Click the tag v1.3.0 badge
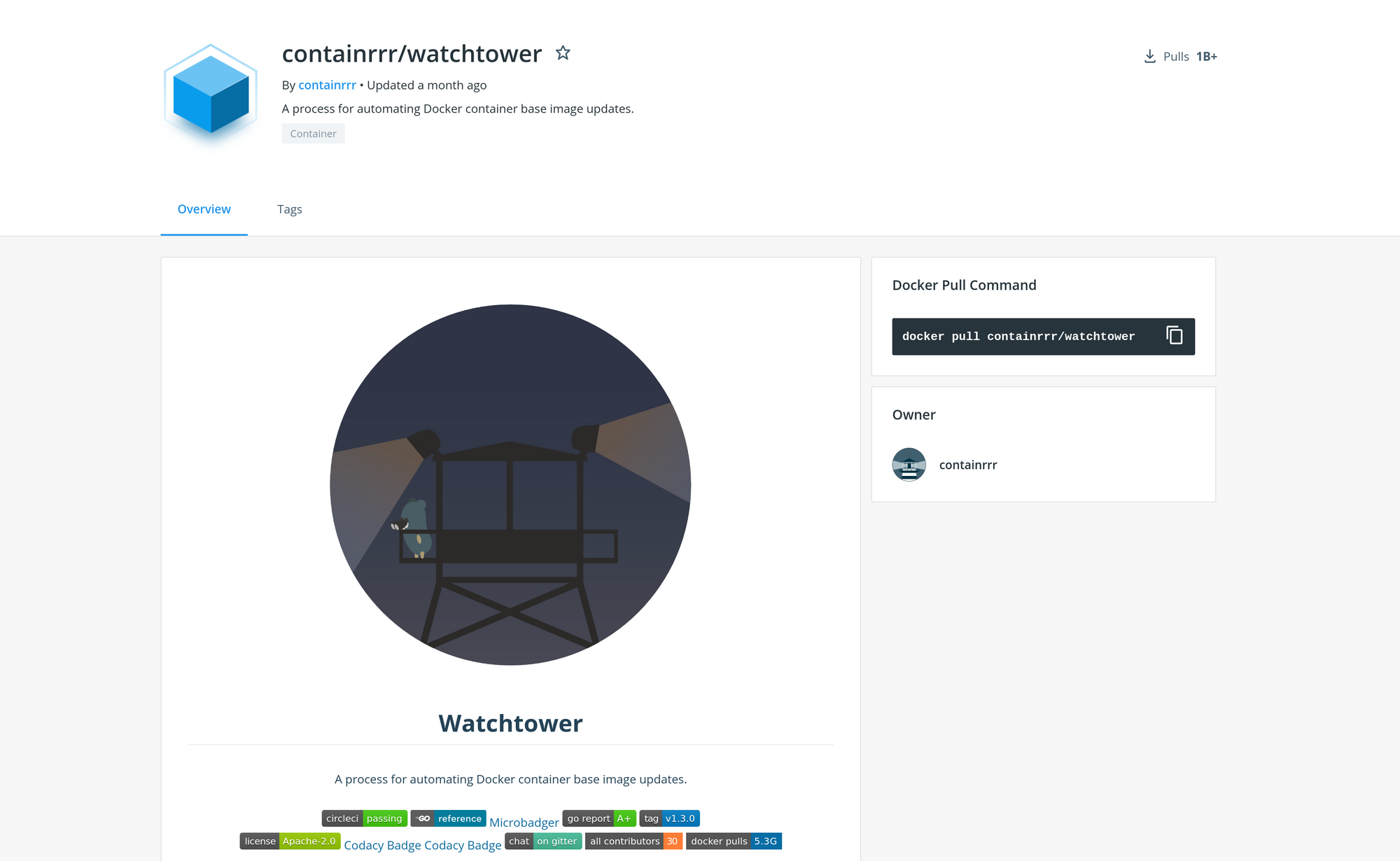Image resolution: width=1400 pixels, height=861 pixels. [669, 818]
